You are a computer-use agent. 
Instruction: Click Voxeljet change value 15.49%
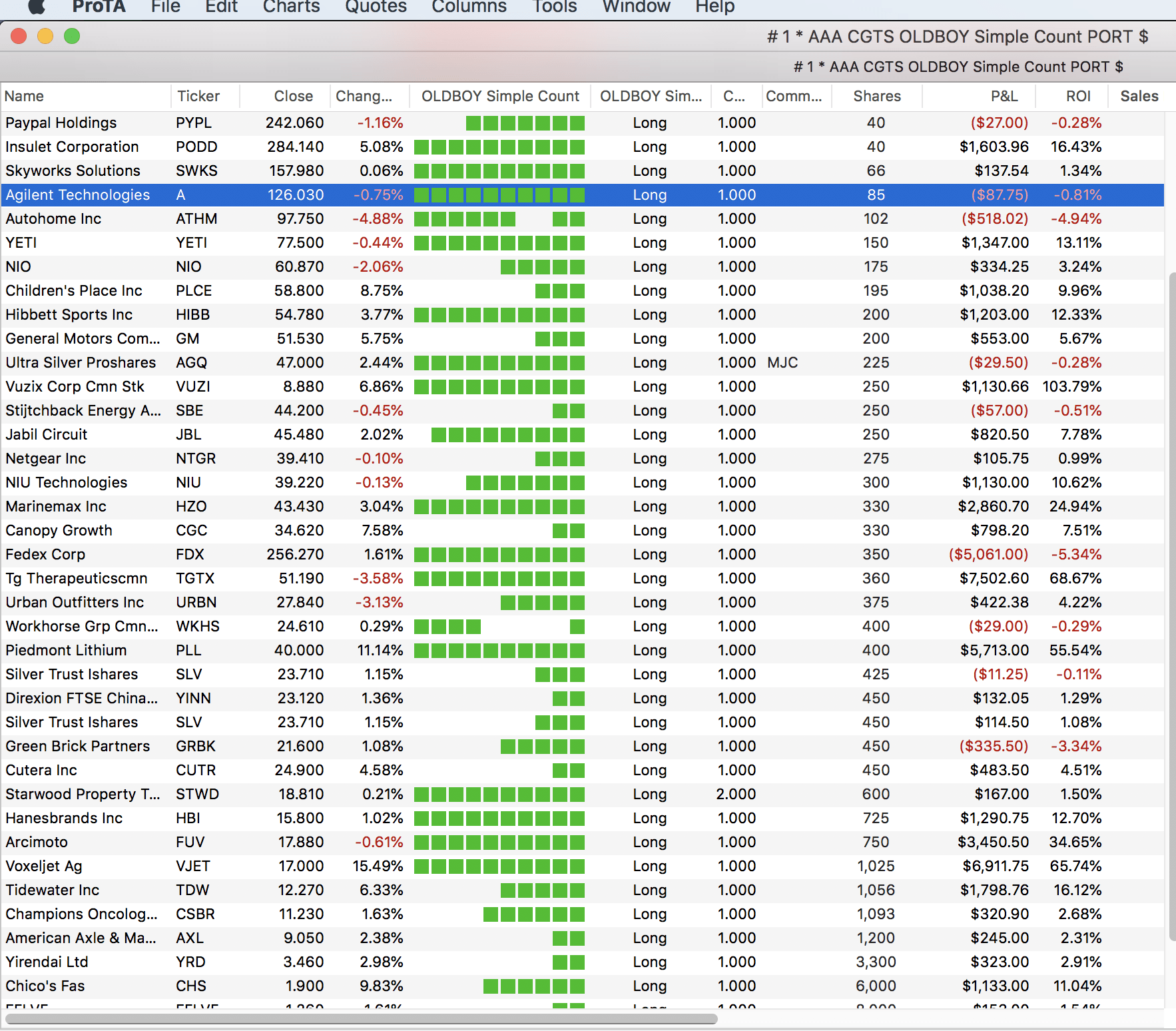[378, 866]
